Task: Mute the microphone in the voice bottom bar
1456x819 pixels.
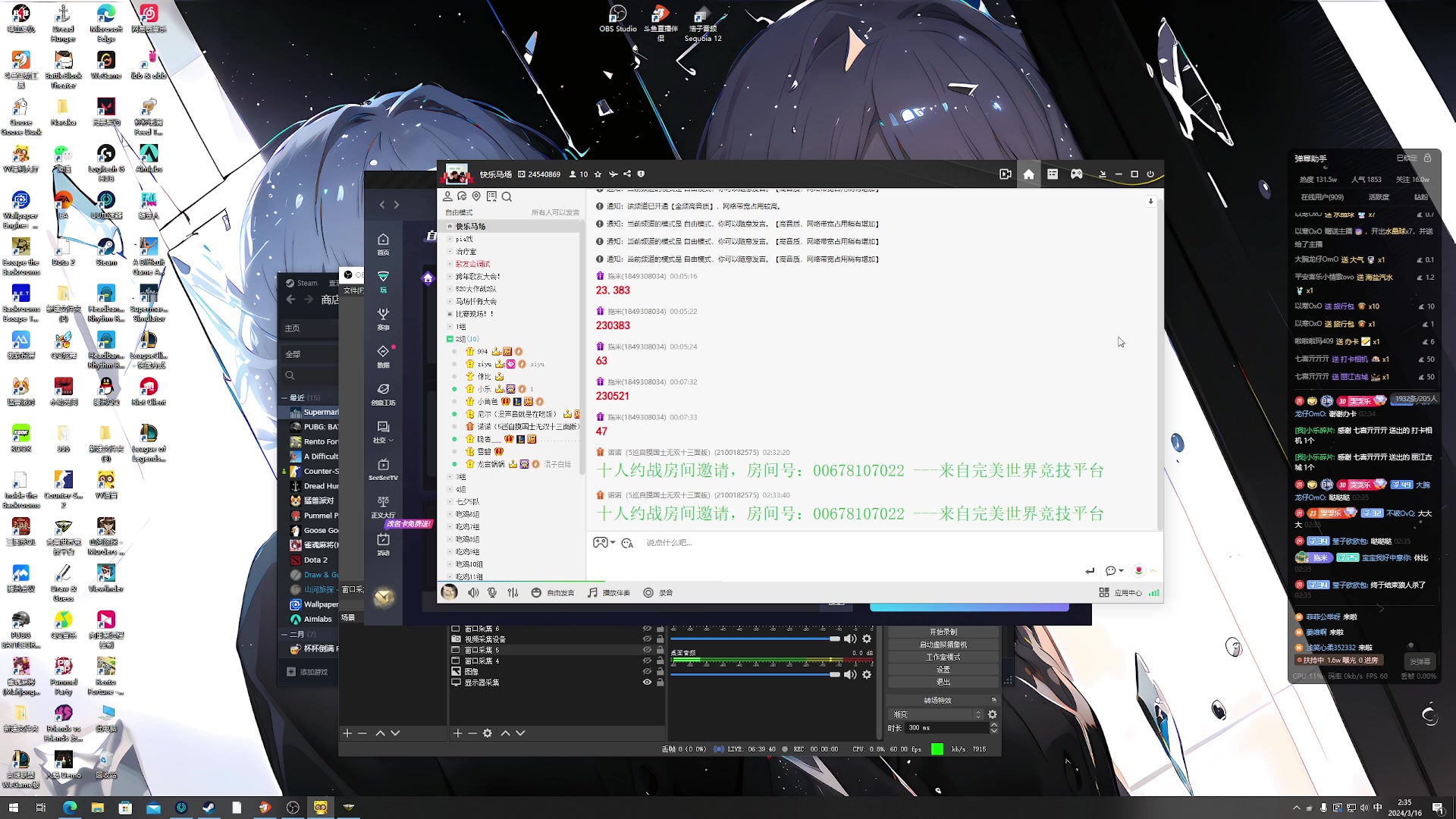Action: click(x=492, y=592)
